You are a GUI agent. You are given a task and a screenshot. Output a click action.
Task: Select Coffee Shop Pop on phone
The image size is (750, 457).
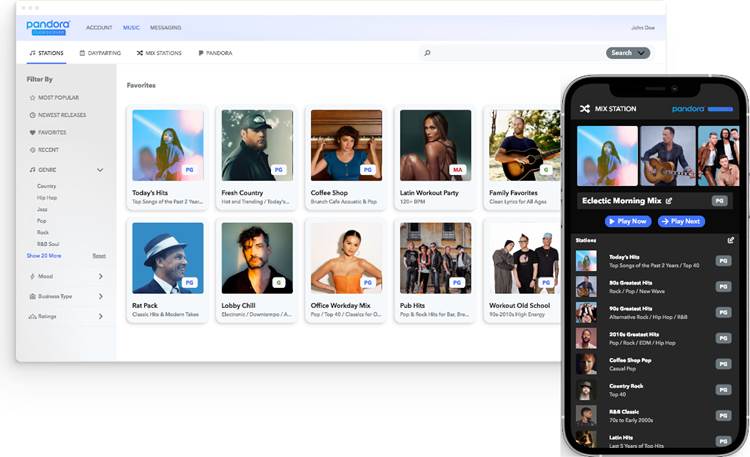pos(653,364)
